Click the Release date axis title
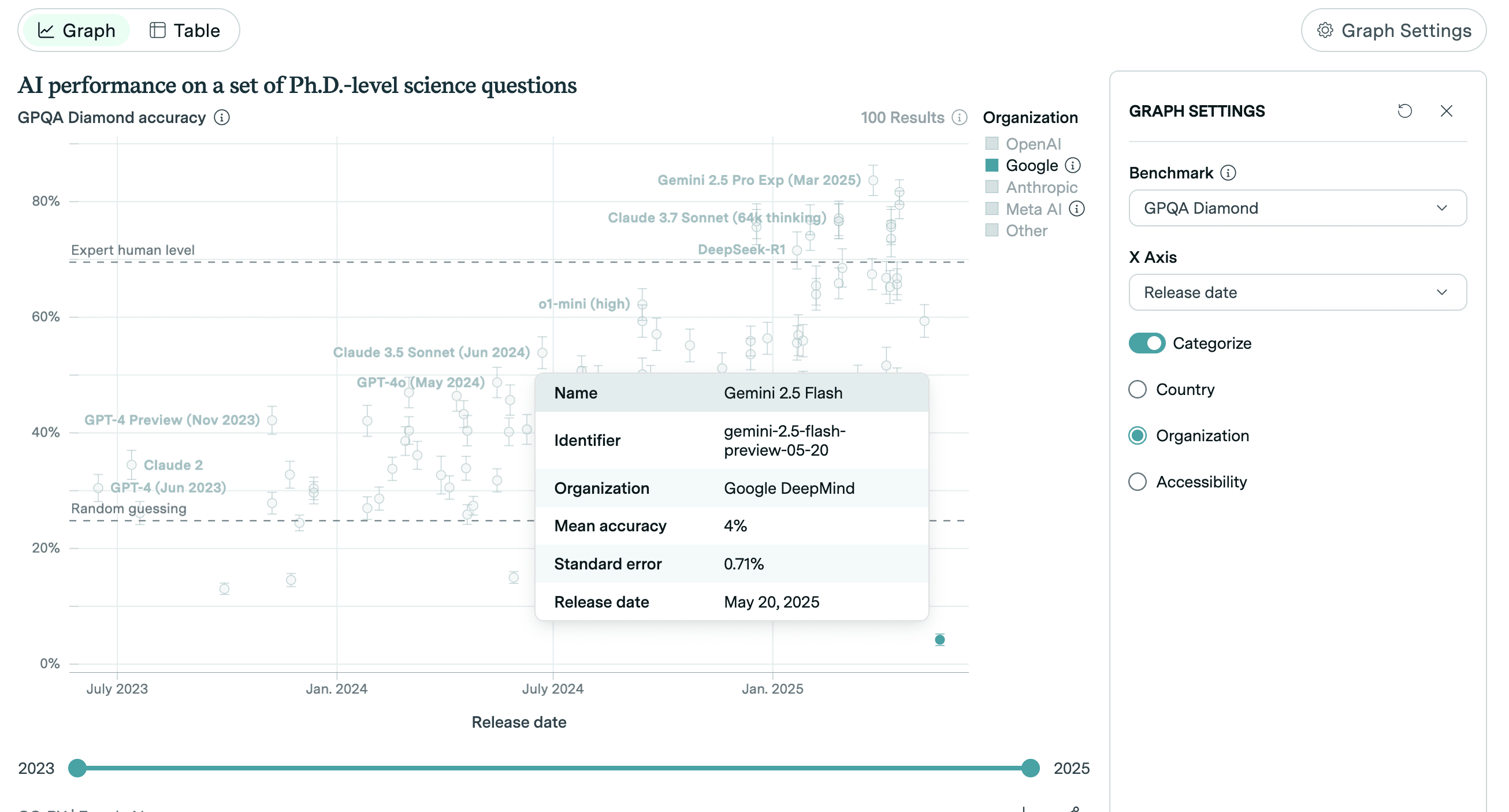This screenshot has height=812, width=1509. (518, 722)
